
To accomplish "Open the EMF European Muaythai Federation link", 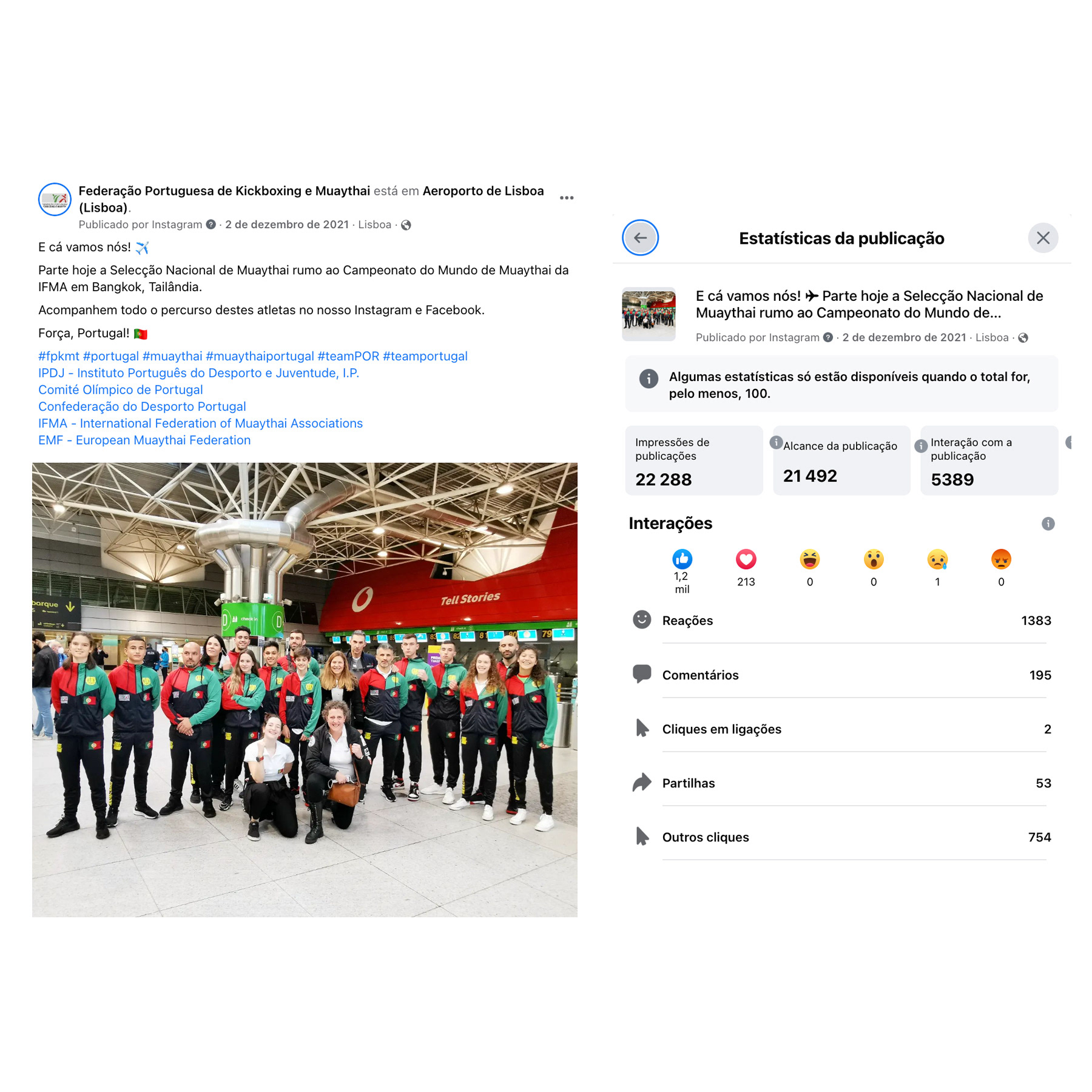I will point(144,440).
